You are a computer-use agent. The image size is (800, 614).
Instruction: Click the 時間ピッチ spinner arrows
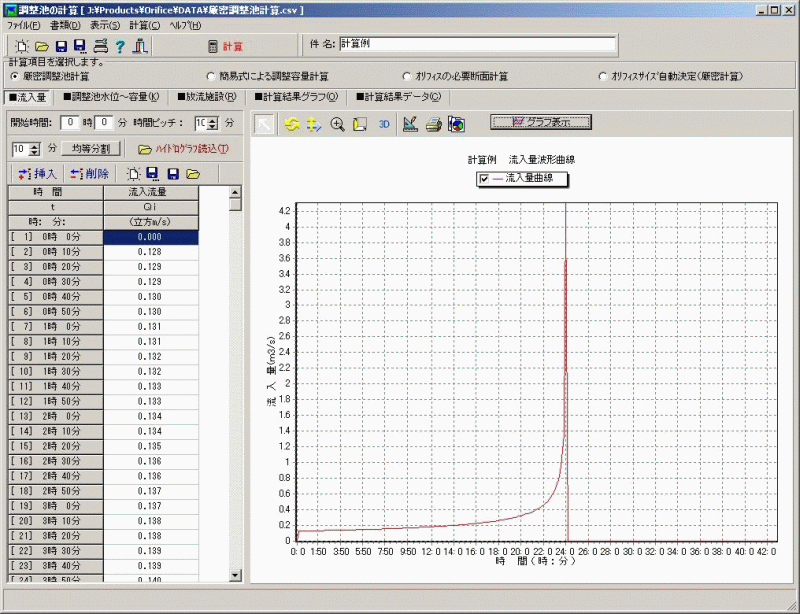213,123
